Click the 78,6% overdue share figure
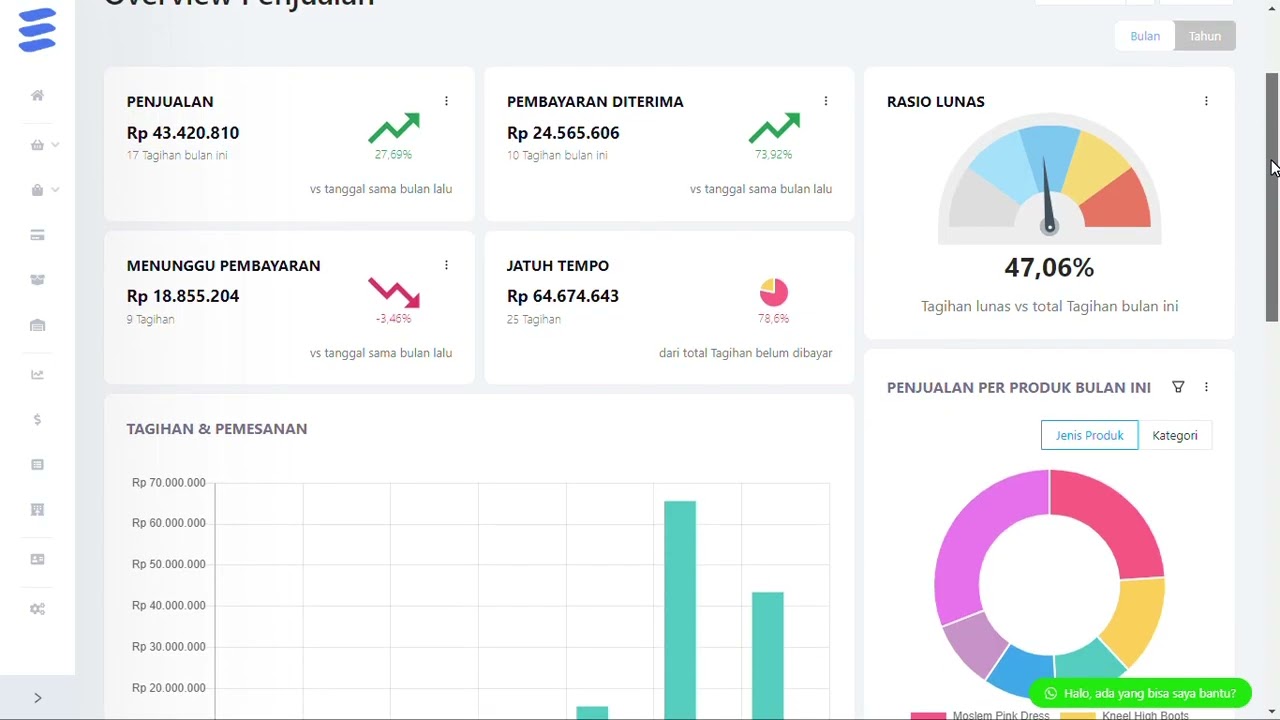This screenshot has height=720, width=1280. pos(774,319)
